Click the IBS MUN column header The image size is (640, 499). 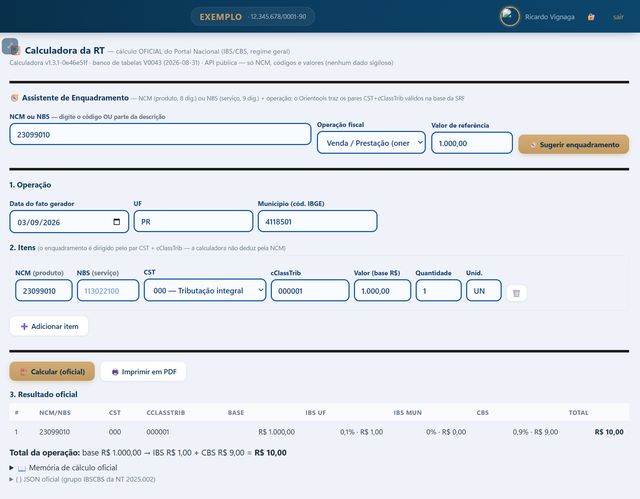point(407,413)
